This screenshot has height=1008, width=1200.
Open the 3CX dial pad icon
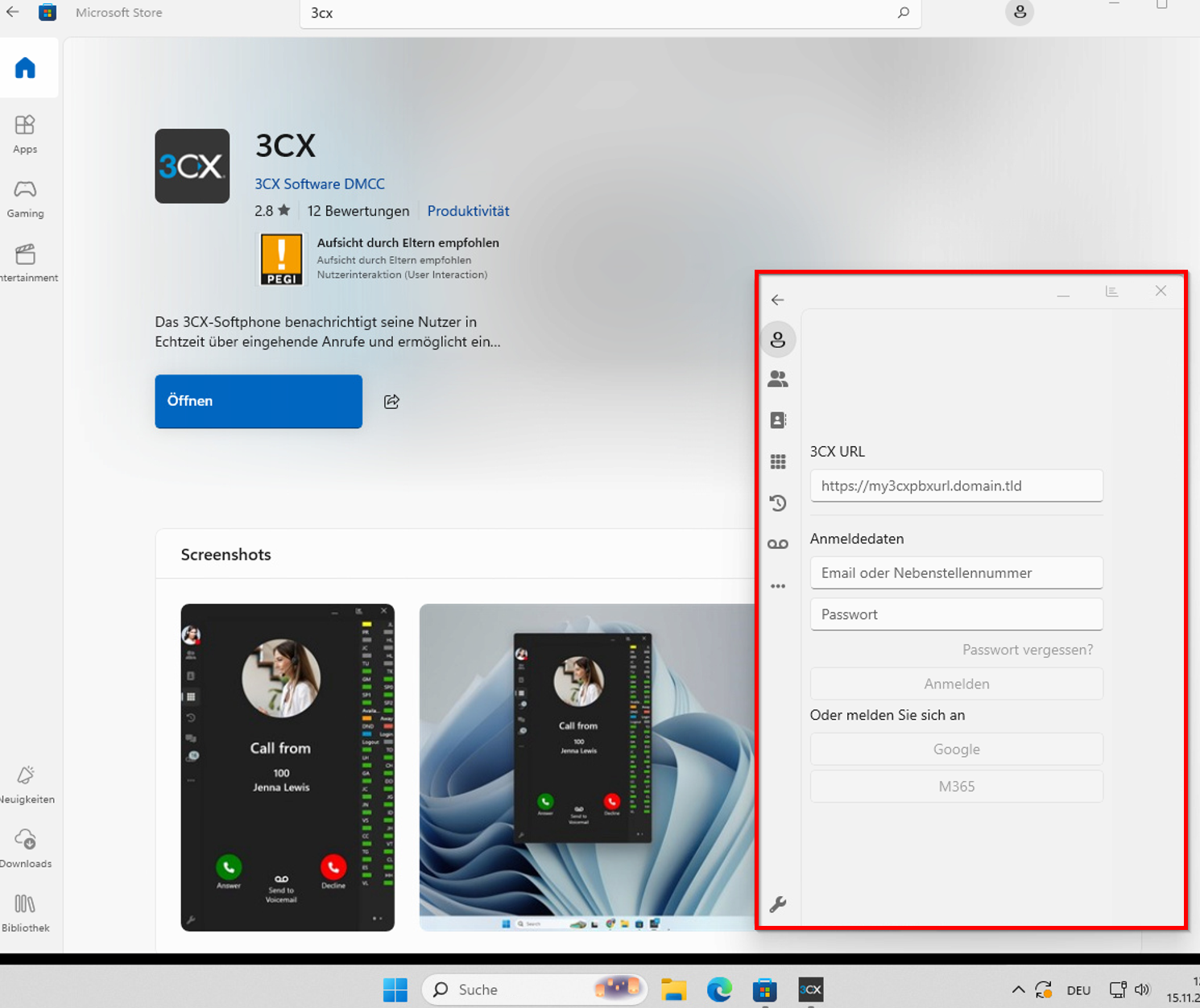point(778,461)
